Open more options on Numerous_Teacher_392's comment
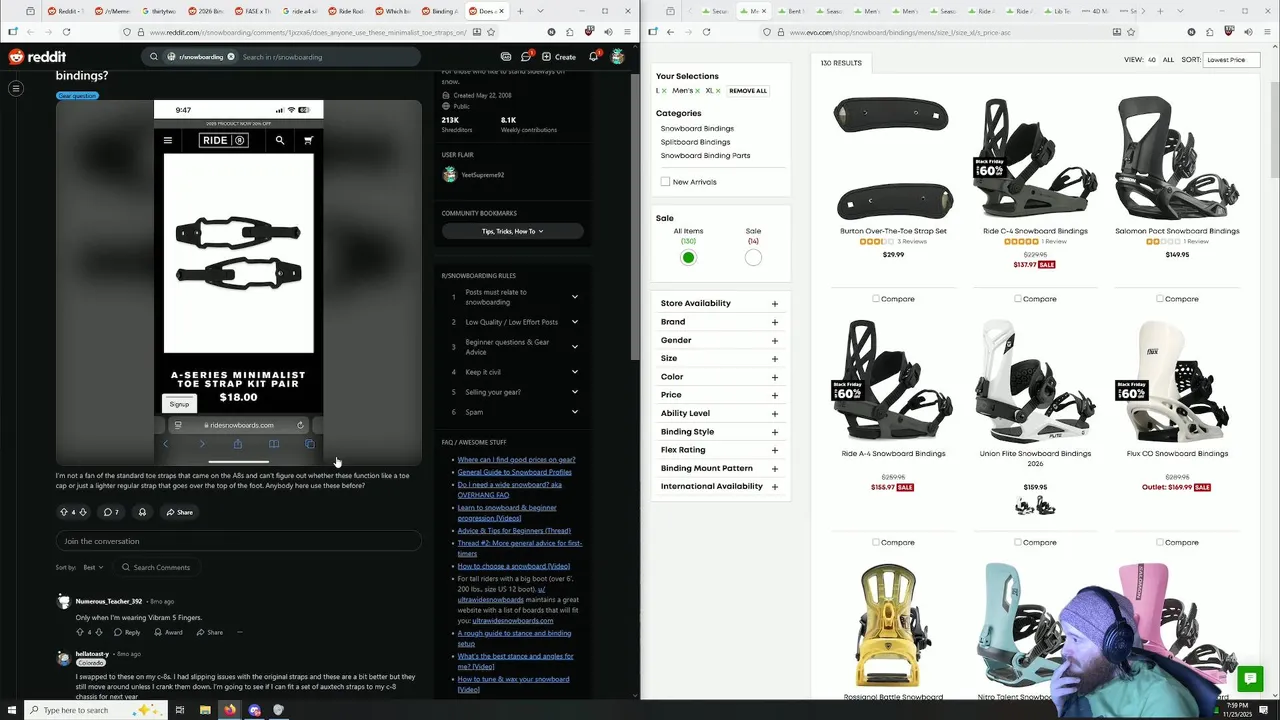Viewport: 1280px width, 720px height. pyautogui.click(x=240, y=632)
